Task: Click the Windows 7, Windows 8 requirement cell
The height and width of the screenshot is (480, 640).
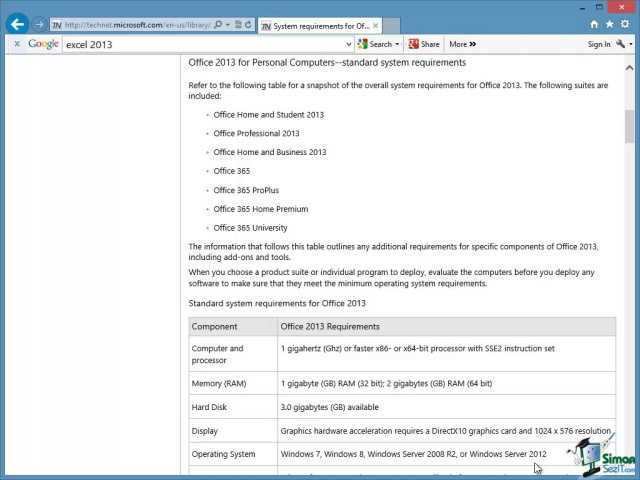Action: [447, 454]
